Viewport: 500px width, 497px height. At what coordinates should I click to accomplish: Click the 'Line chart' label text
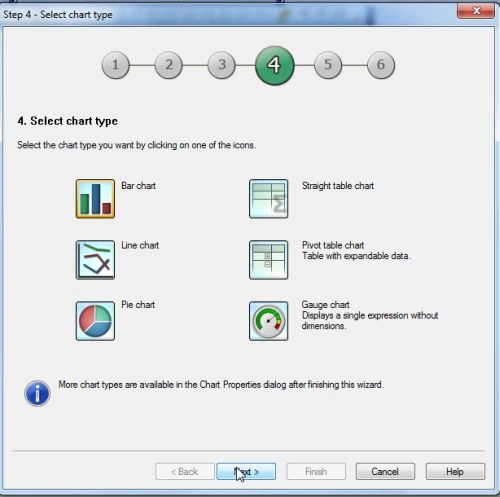pyautogui.click(x=140, y=245)
